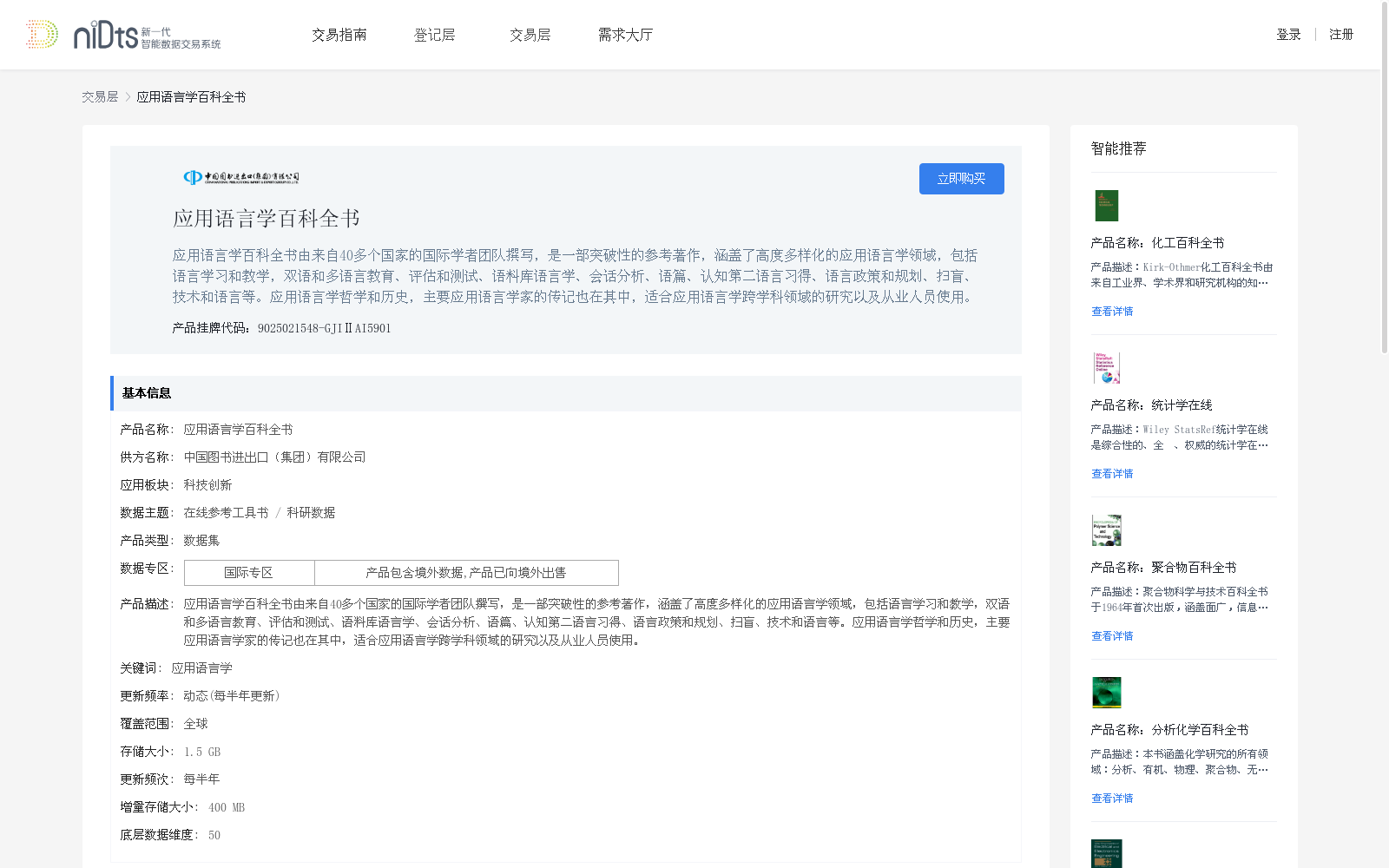Open the 登记层 menu item
The image size is (1389, 868).
[x=435, y=35]
